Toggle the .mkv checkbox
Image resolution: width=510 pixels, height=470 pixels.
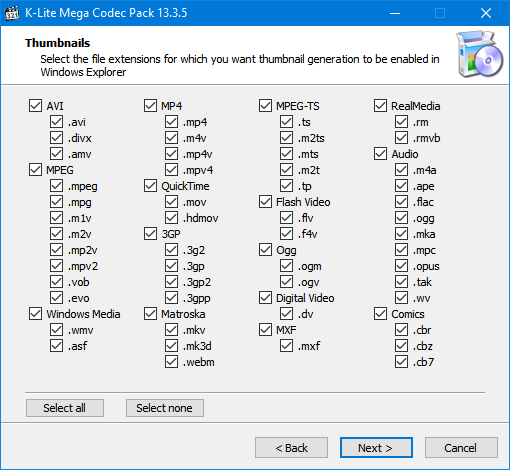(x=171, y=330)
